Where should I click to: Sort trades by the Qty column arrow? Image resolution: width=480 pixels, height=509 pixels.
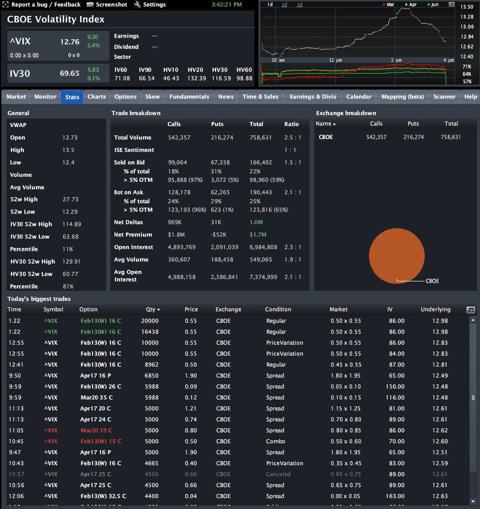158,310
